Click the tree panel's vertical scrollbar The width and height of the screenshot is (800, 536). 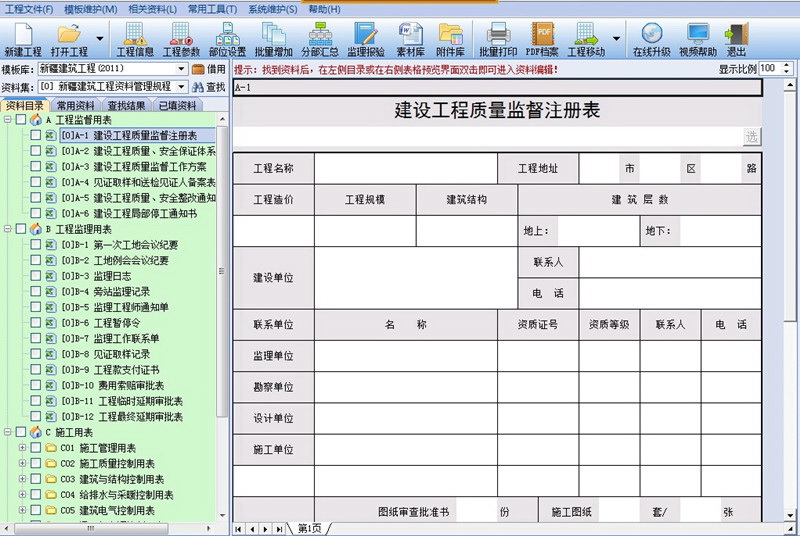[222, 317]
